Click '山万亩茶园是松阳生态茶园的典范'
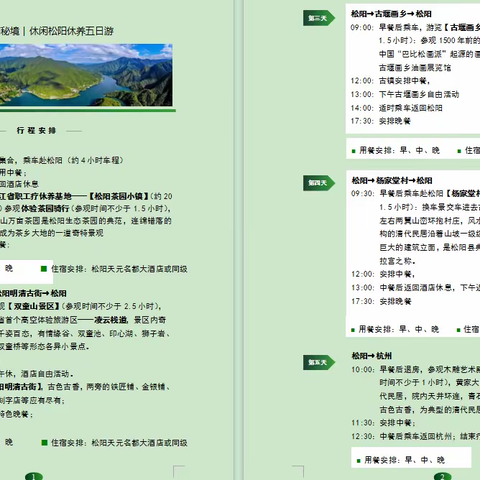This screenshot has width=480, height=480. pyautogui.click(x=62, y=221)
